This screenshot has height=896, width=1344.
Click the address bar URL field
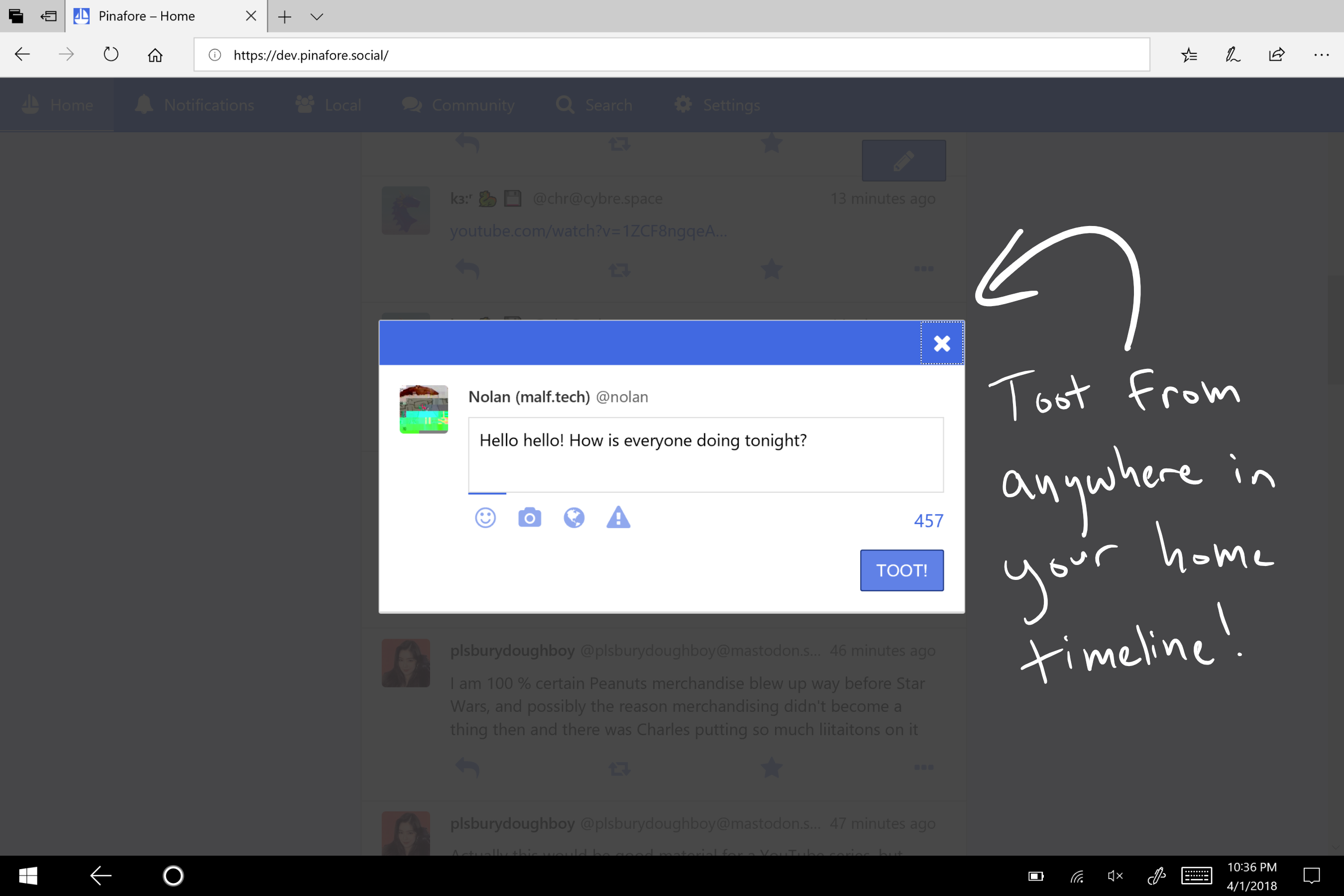(x=672, y=55)
